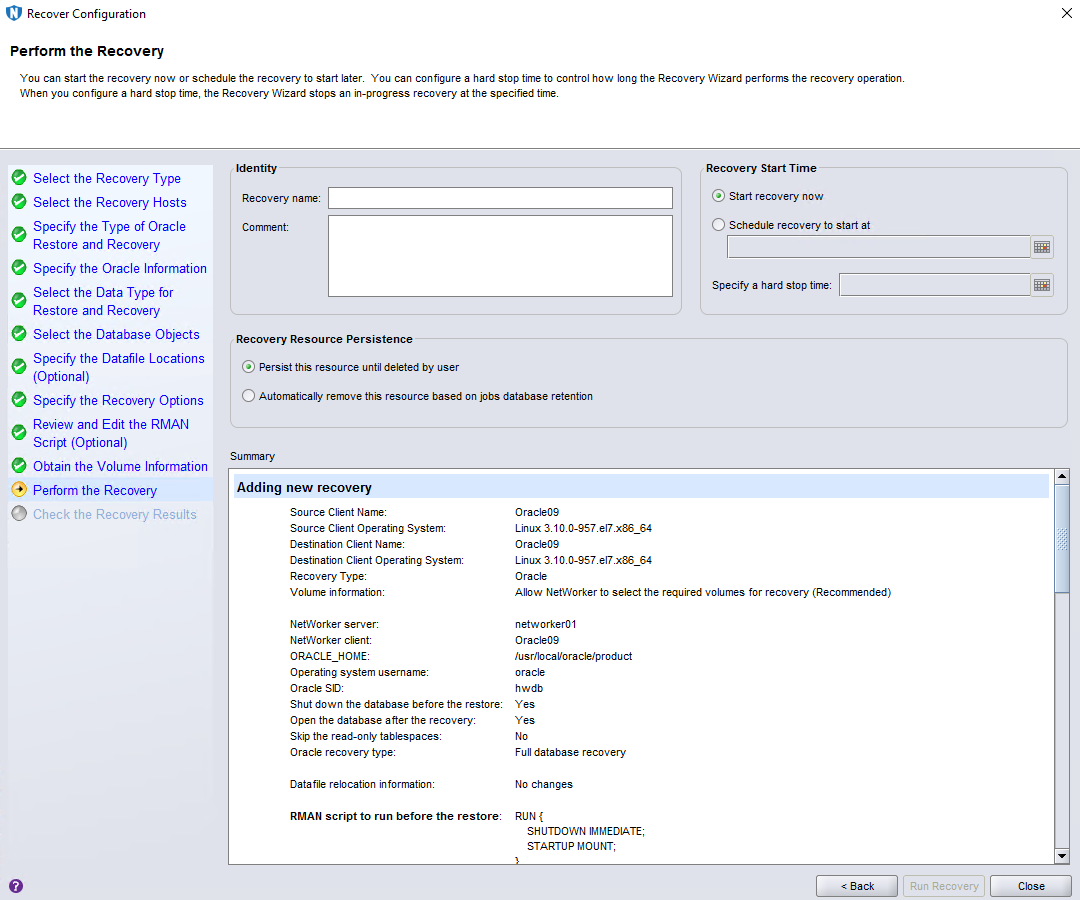1080x900 pixels.
Task: Choose Persist this resource until deleted by user
Action: pyautogui.click(x=248, y=367)
